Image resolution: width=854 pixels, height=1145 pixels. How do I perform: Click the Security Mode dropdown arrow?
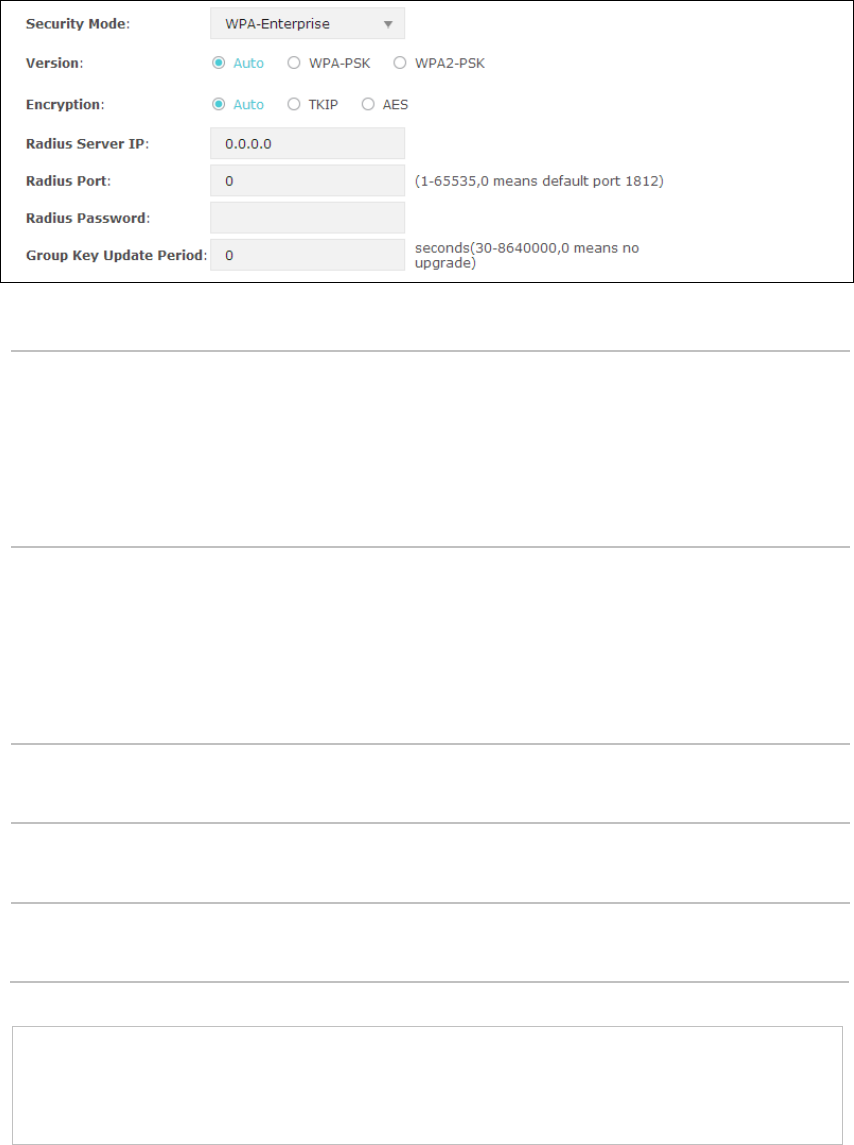coord(388,24)
